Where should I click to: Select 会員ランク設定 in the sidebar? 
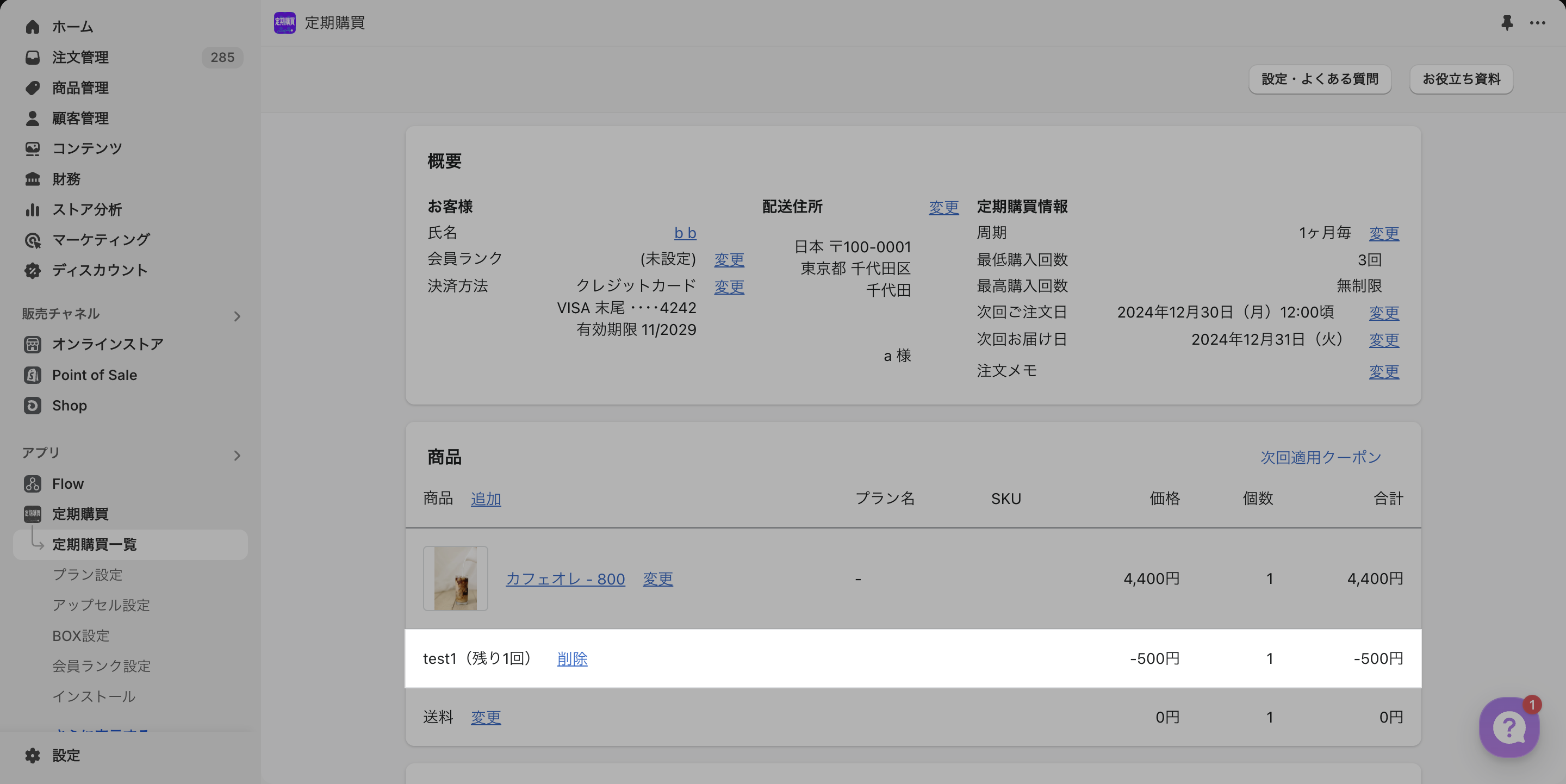(x=101, y=666)
